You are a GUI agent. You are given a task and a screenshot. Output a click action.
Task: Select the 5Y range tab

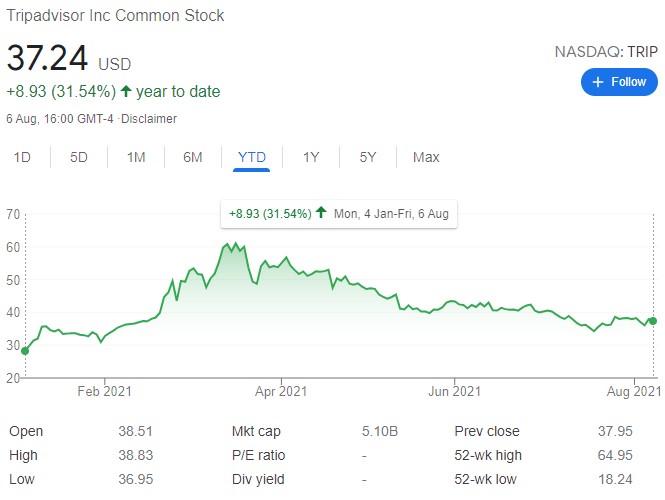(x=367, y=157)
